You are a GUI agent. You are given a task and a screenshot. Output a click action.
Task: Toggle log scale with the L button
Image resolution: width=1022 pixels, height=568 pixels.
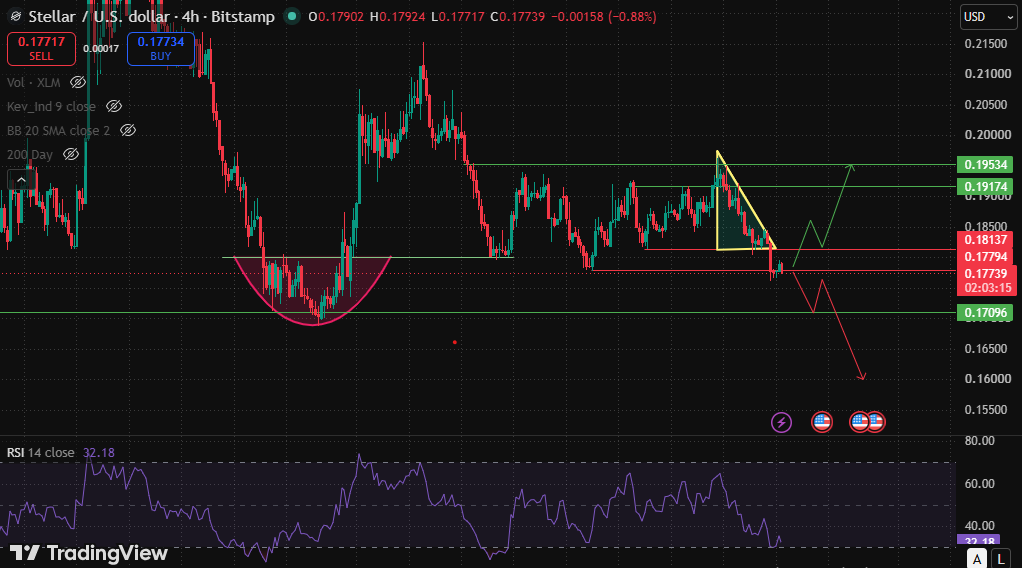(1000, 559)
